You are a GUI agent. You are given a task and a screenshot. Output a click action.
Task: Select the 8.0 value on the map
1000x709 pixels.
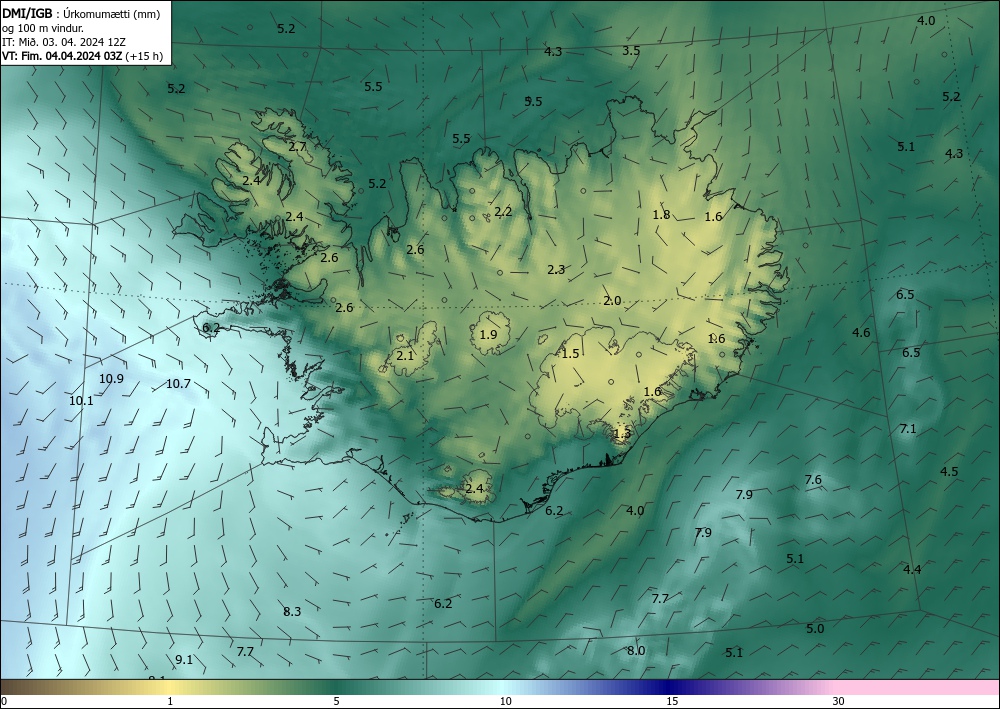click(636, 650)
